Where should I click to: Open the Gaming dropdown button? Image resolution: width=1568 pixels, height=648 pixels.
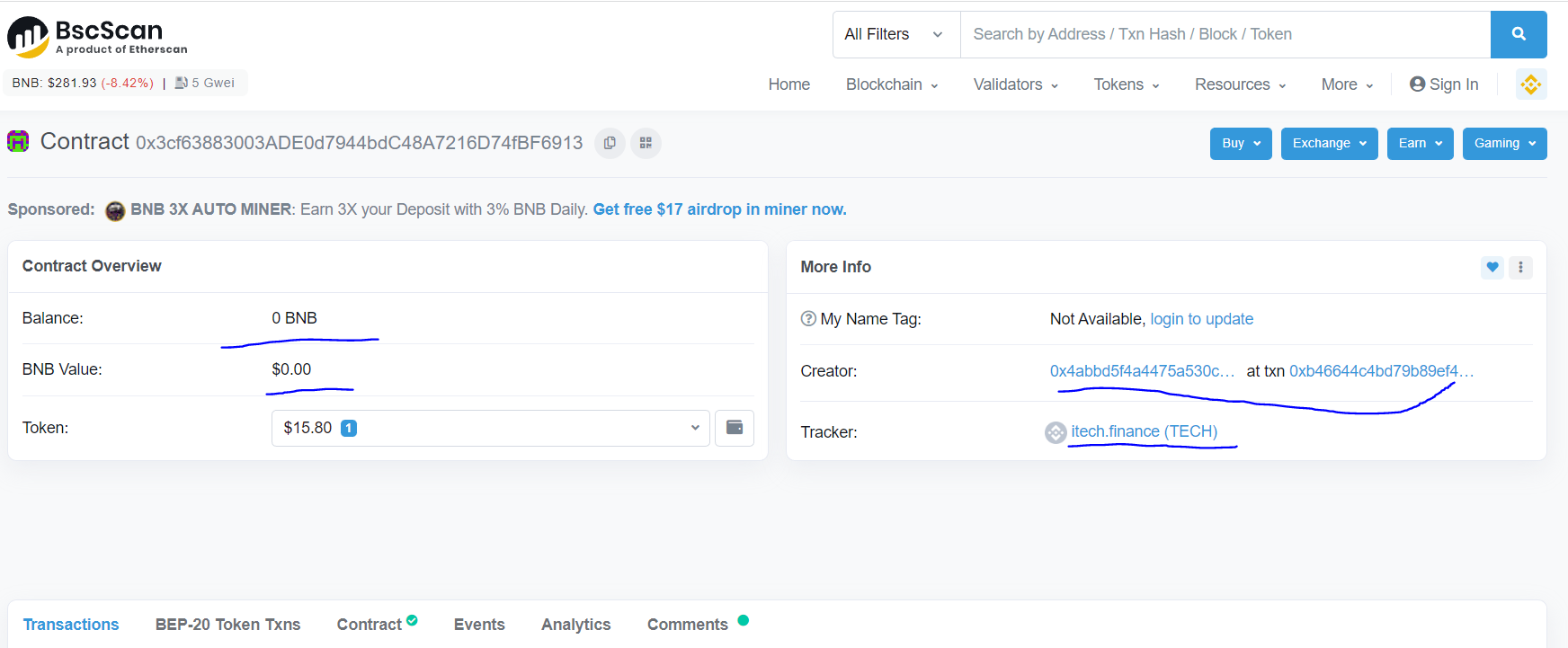coord(1505,144)
